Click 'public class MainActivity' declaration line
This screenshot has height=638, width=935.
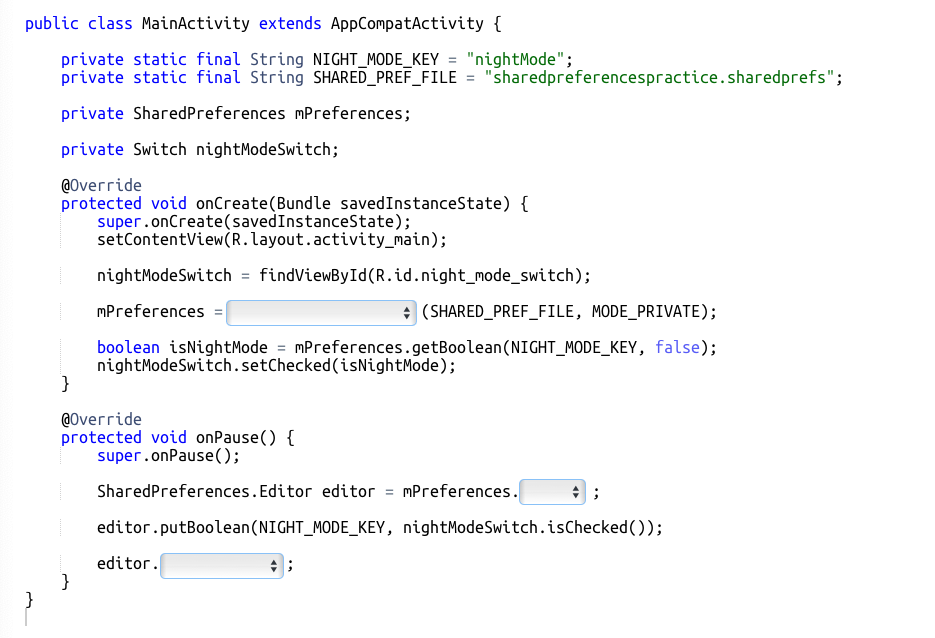click(x=263, y=24)
